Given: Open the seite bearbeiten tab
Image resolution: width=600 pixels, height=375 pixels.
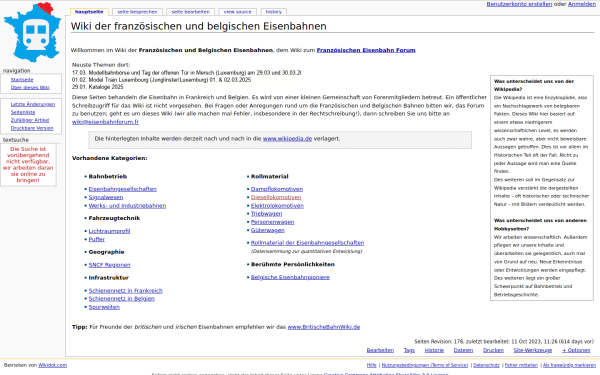Looking at the screenshot, I should coord(191,12).
